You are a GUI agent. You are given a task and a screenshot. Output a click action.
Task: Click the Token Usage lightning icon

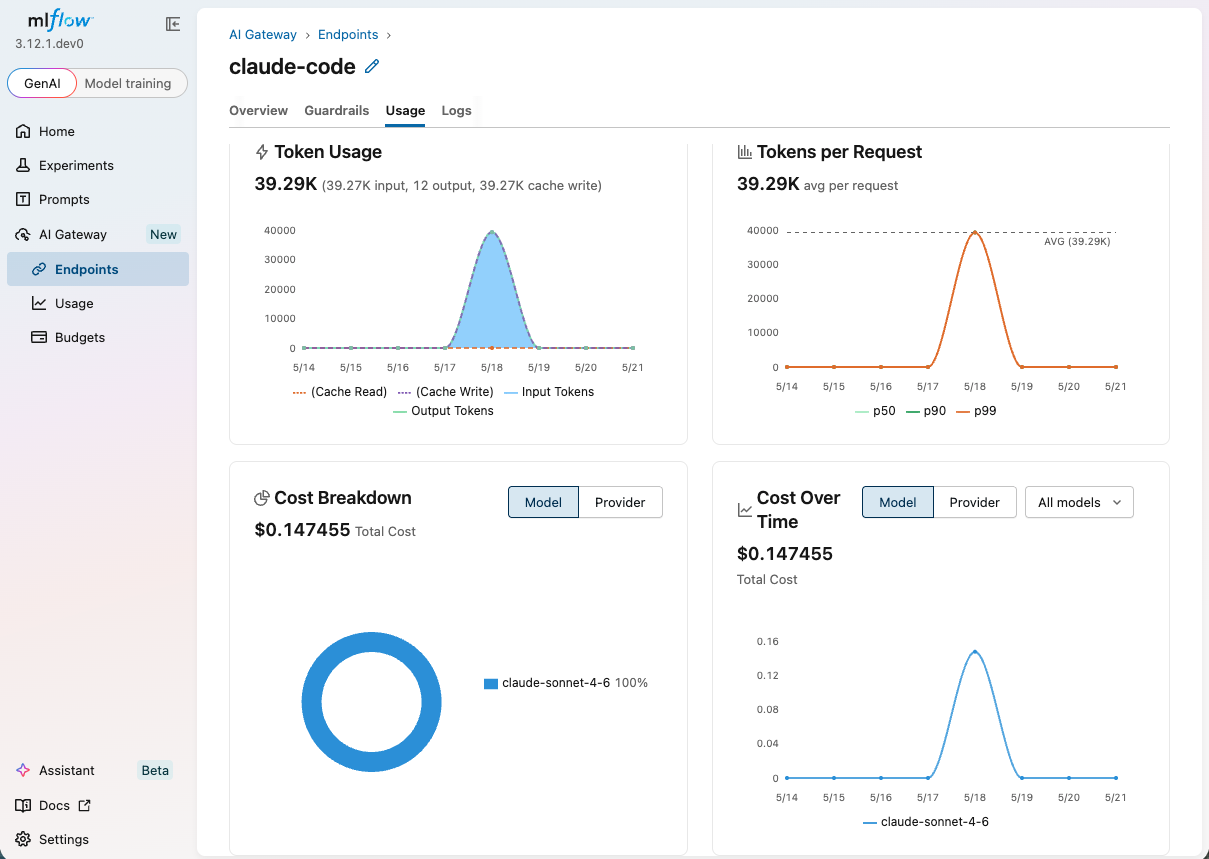262,152
